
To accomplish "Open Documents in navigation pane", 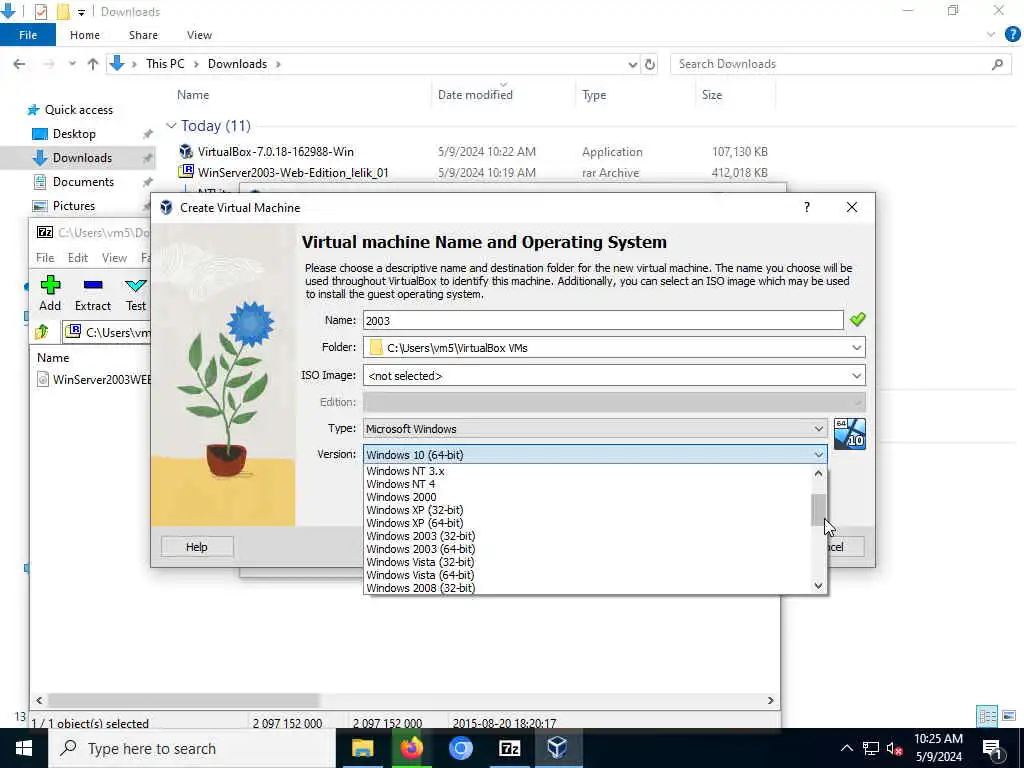I will (83, 182).
